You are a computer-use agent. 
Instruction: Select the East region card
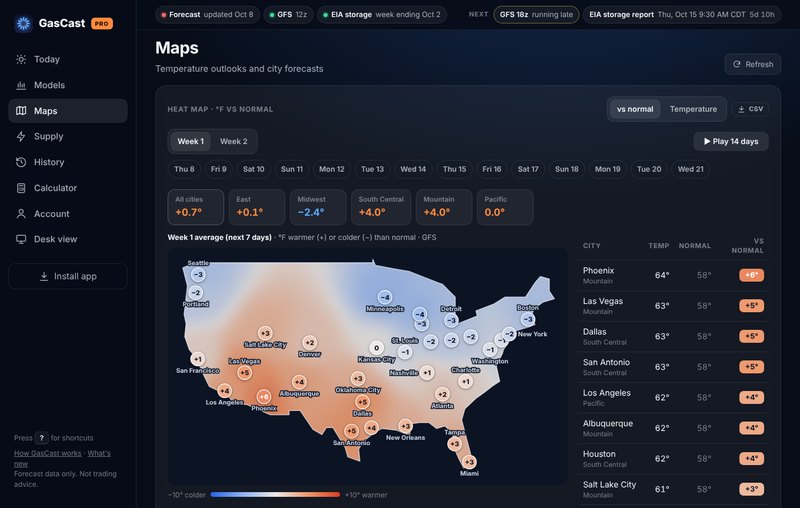click(257, 207)
